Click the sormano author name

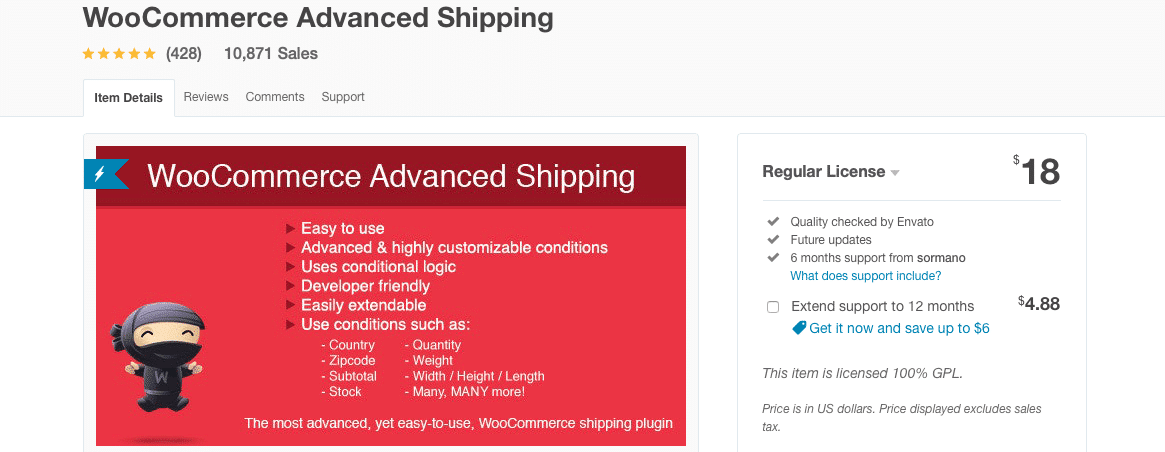pos(941,257)
